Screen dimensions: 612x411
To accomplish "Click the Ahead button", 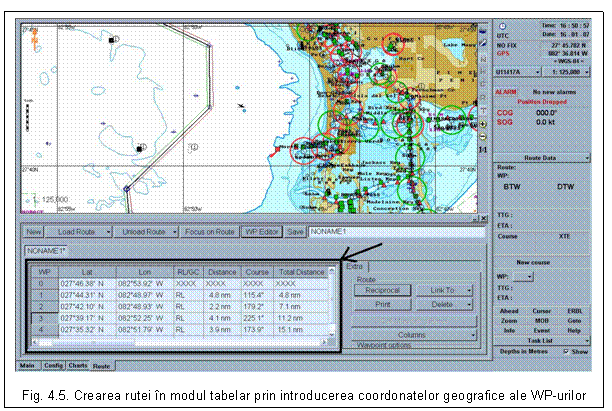I will pyautogui.click(x=511, y=310).
